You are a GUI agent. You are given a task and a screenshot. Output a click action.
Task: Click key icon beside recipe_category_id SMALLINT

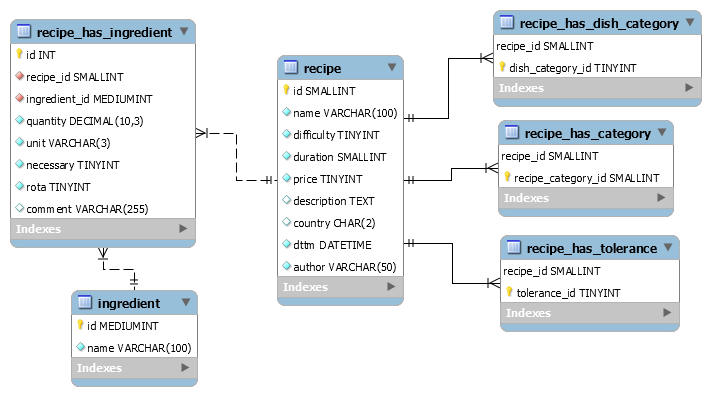(507, 177)
